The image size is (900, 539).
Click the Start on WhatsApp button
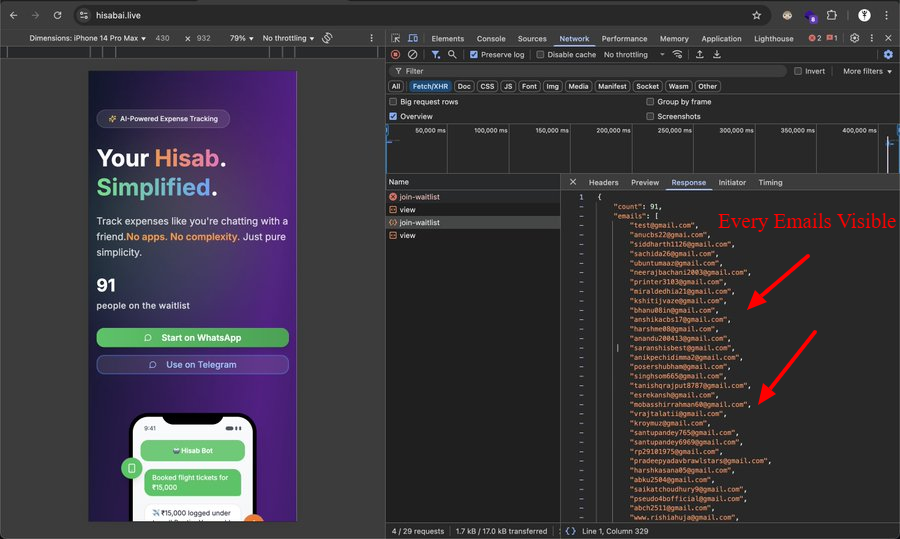point(192,338)
